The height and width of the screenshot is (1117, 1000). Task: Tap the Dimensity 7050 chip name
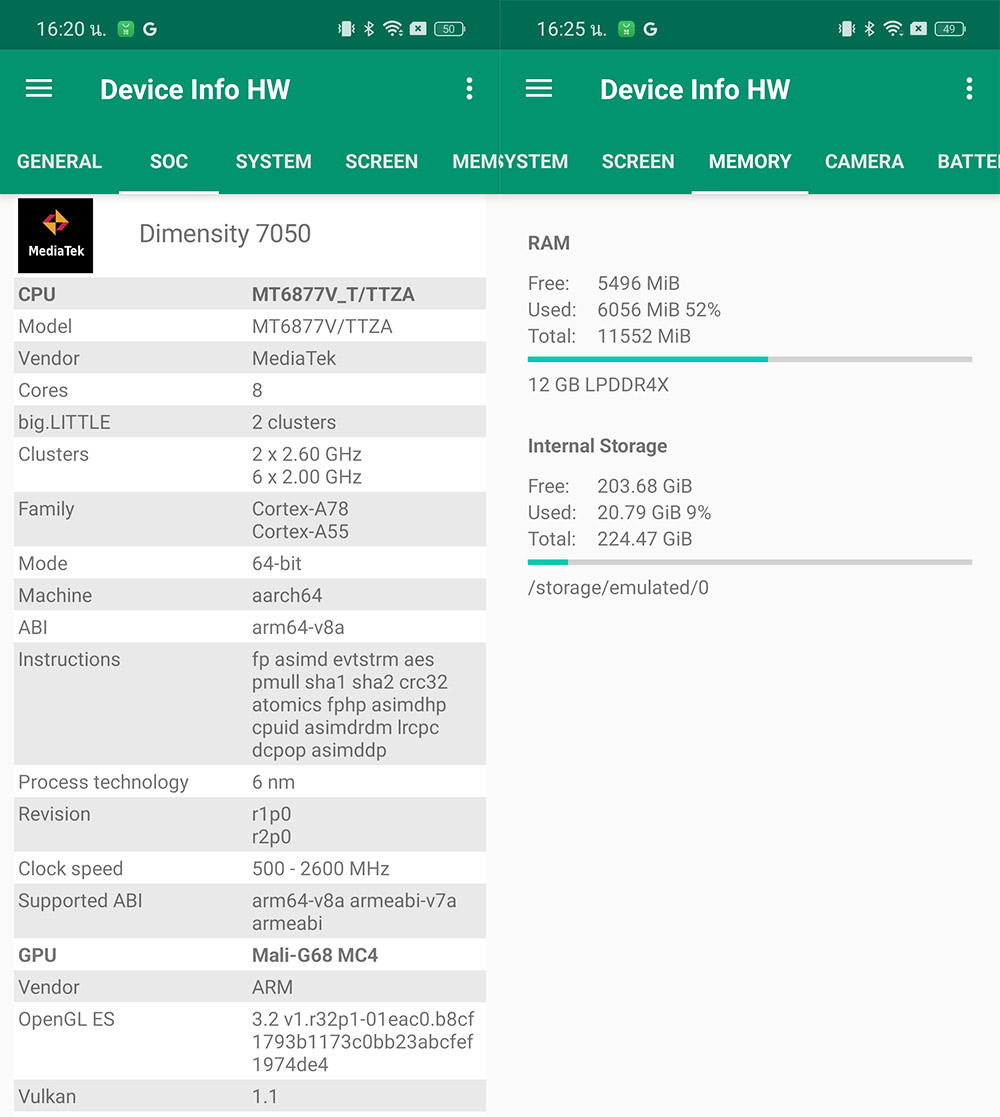coord(225,234)
